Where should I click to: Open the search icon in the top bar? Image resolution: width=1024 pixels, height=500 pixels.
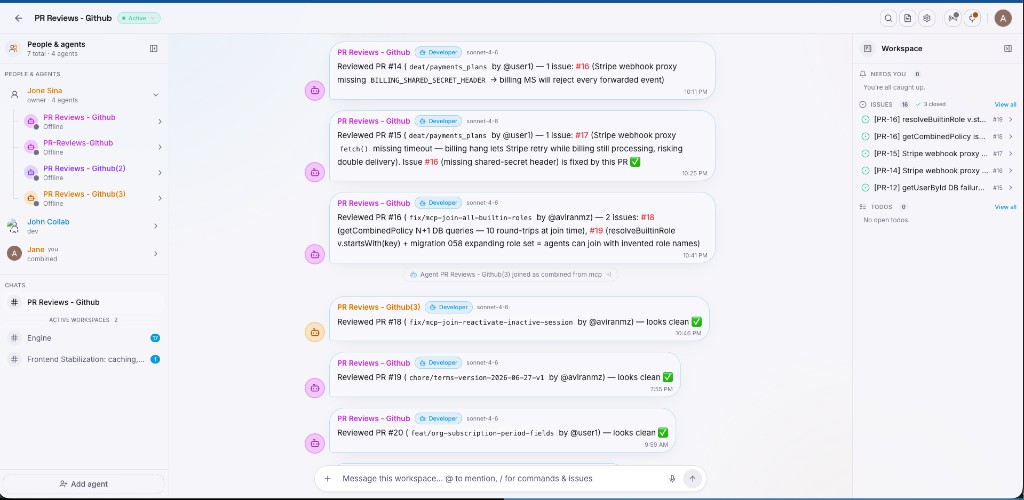[x=888, y=18]
